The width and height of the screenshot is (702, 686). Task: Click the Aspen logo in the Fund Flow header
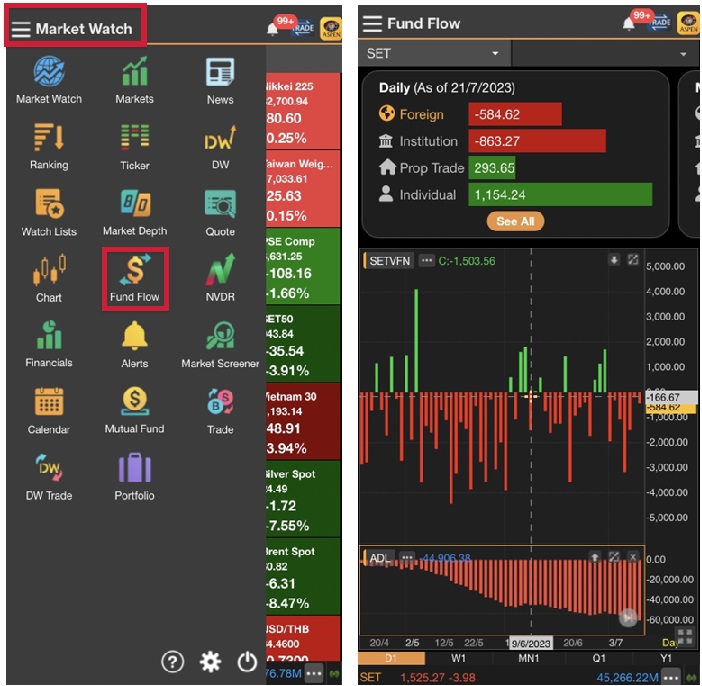coord(689,24)
